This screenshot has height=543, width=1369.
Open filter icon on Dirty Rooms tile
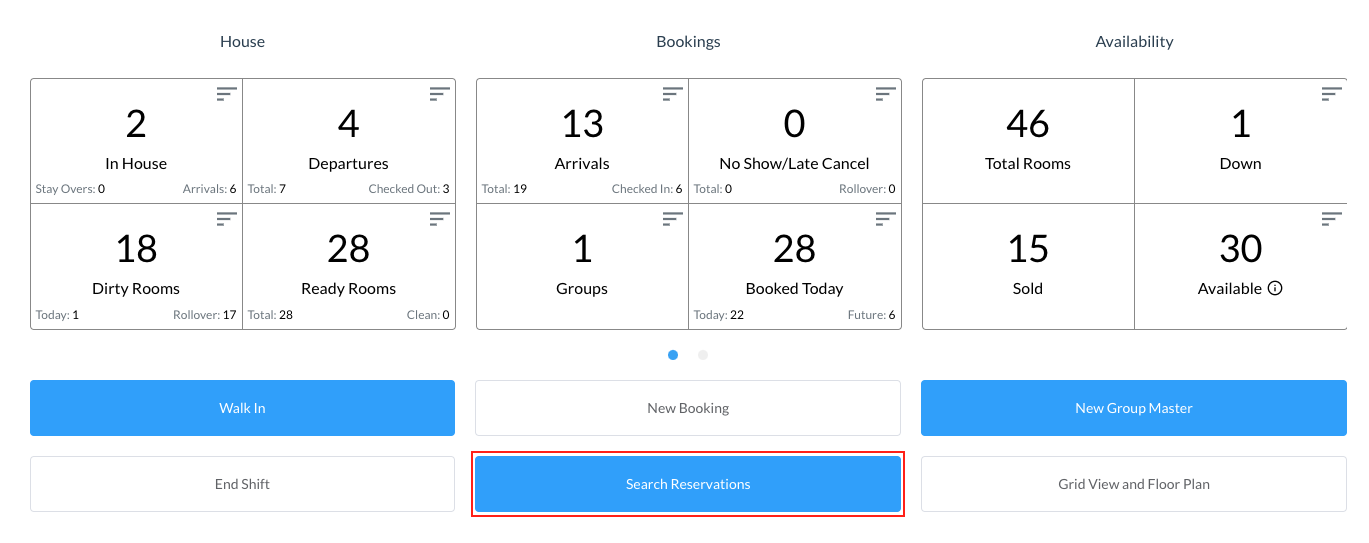[227, 218]
